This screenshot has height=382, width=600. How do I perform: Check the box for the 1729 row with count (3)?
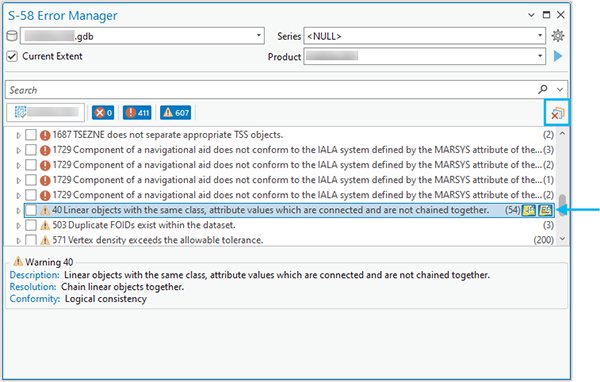(31, 150)
